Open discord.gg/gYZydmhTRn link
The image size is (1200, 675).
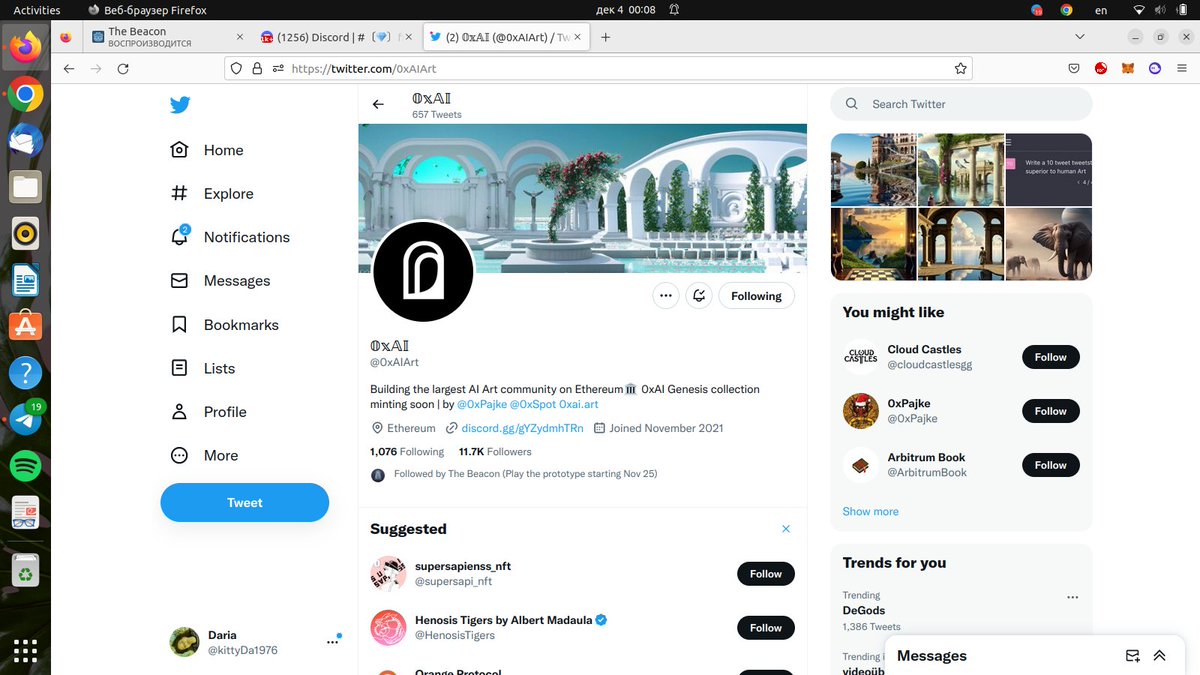tap(522, 428)
